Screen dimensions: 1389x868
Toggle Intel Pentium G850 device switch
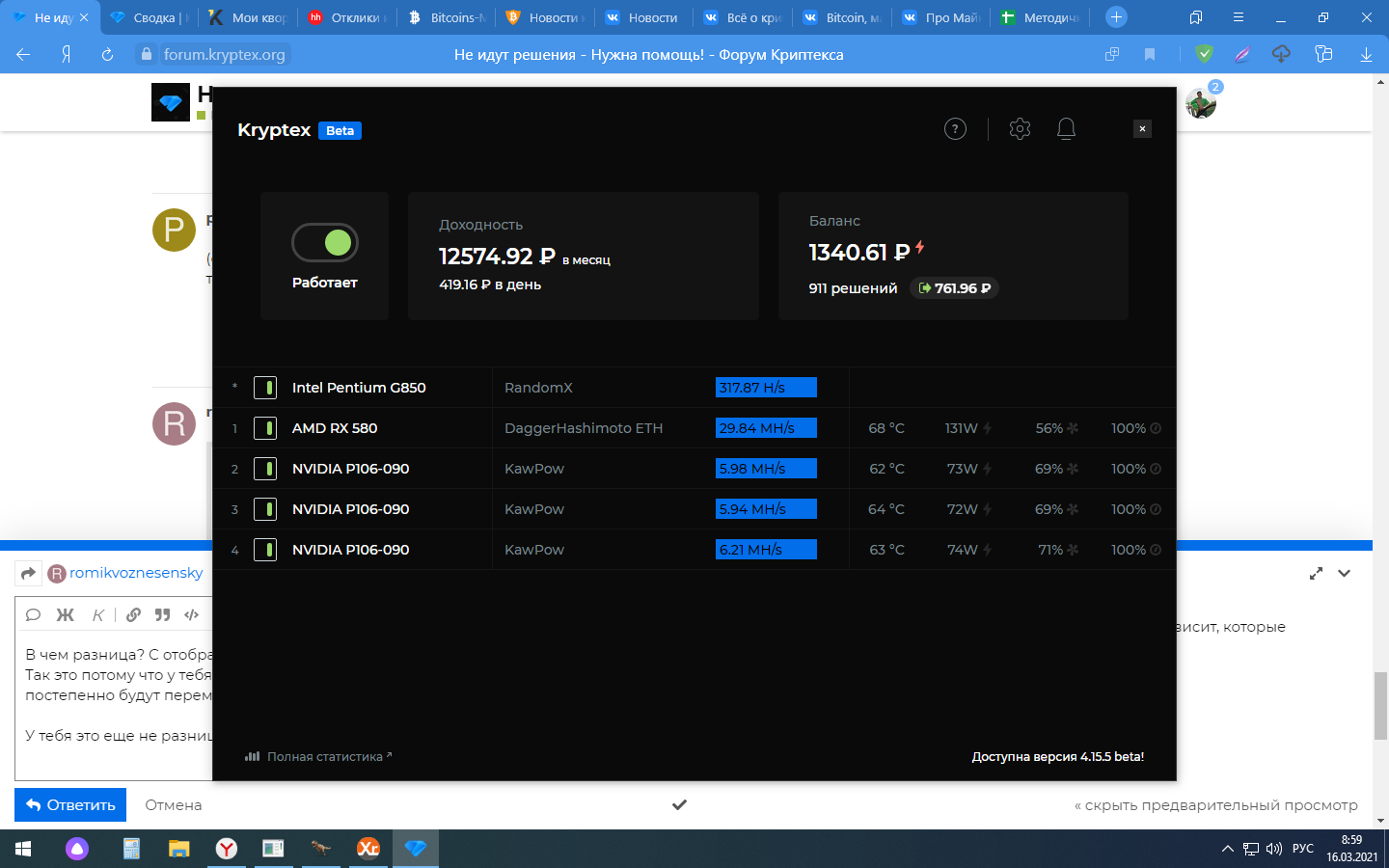265,388
